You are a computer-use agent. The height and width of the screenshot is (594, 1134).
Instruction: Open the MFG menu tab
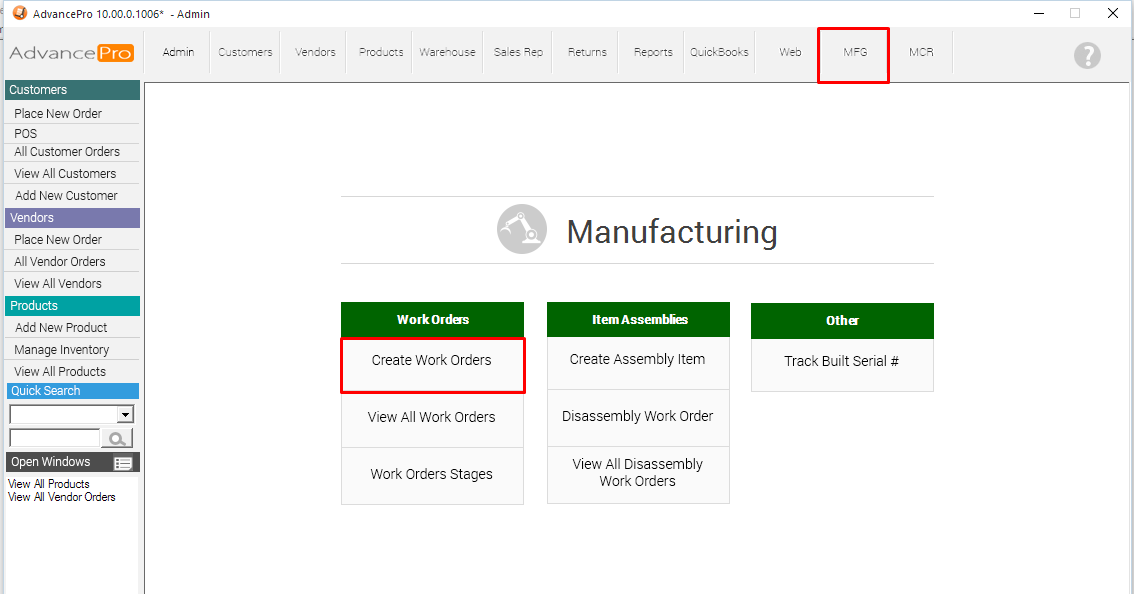(x=854, y=53)
